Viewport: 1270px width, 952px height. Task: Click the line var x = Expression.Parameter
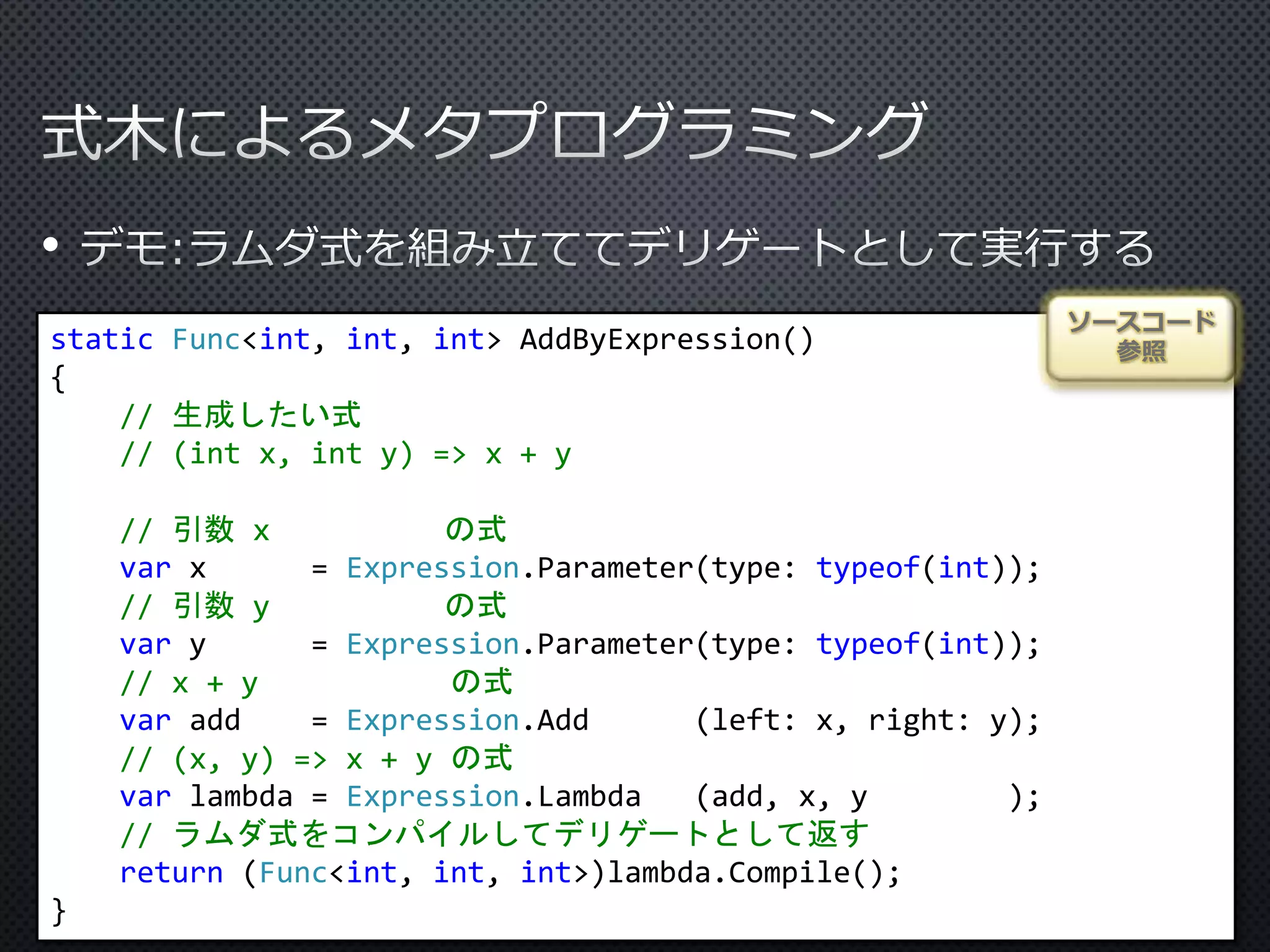click(579, 568)
